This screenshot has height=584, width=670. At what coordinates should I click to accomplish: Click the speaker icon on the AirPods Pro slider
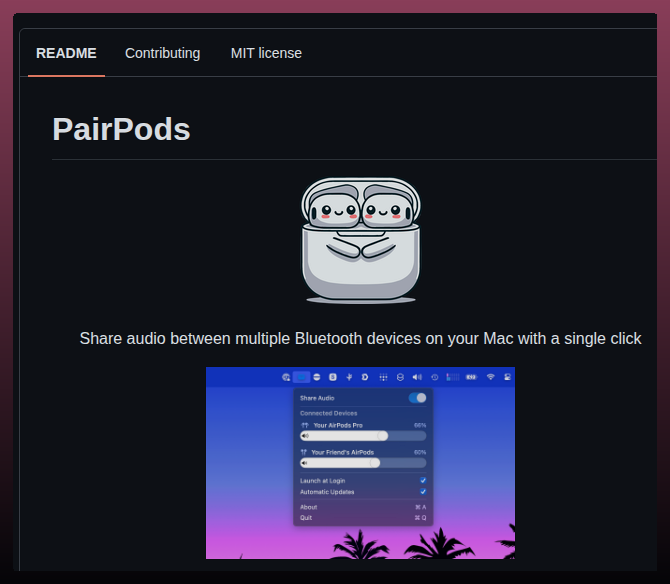coord(305,436)
